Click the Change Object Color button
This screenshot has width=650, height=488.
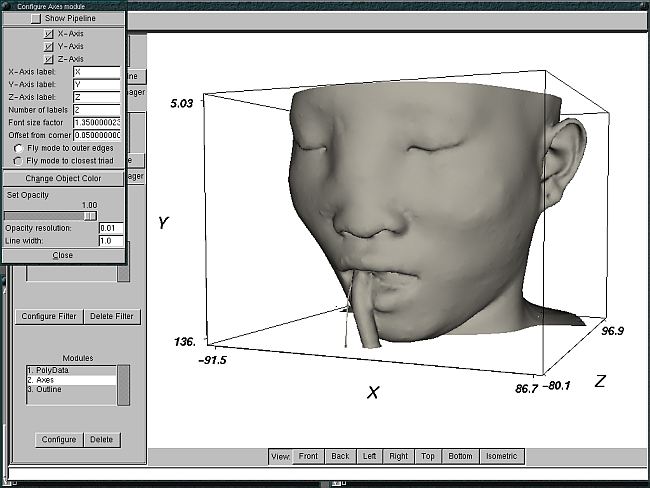coord(63,178)
